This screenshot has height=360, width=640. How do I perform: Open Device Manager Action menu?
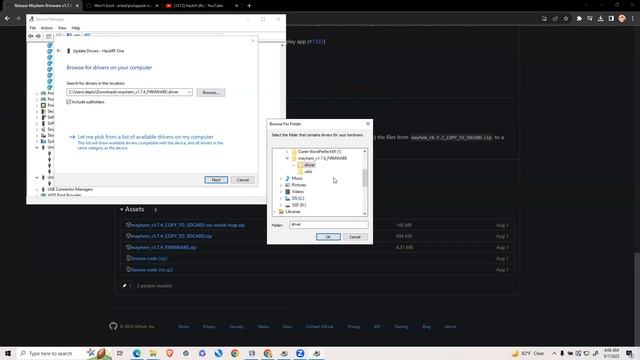tap(47, 28)
